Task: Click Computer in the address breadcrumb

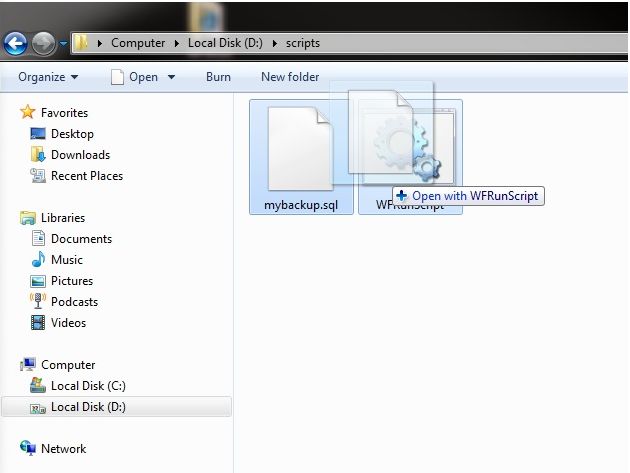Action: [x=138, y=43]
